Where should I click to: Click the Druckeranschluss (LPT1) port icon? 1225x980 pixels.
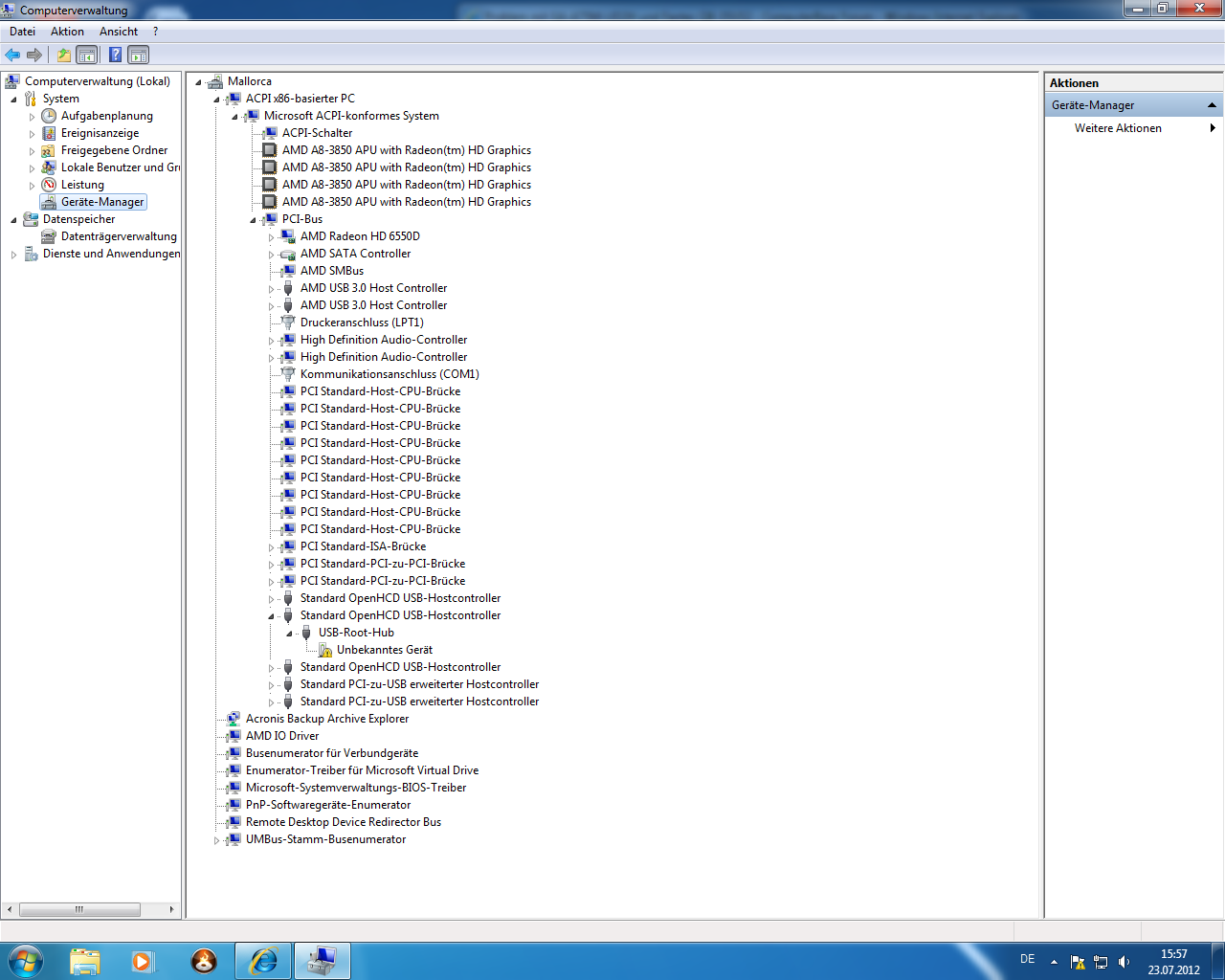coord(288,323)
